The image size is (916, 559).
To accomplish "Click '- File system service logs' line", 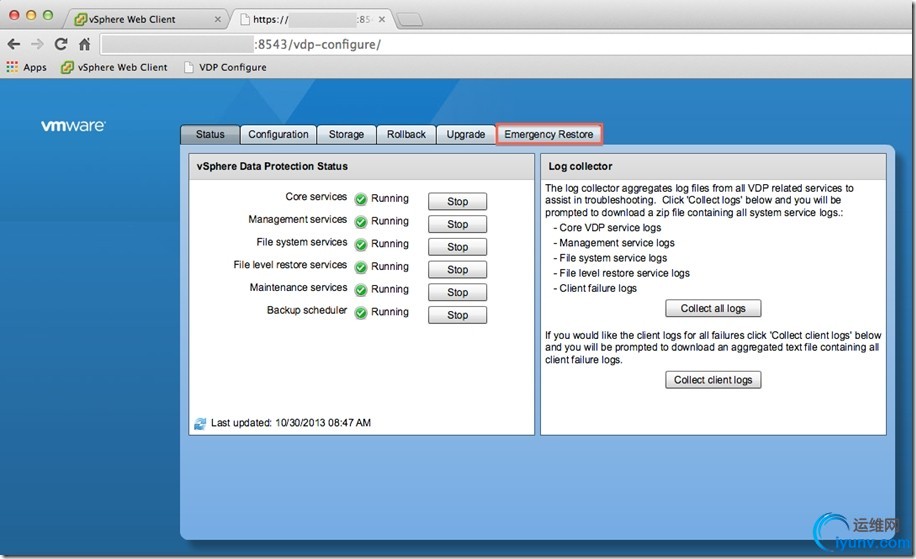I will (x=610, y=258).
